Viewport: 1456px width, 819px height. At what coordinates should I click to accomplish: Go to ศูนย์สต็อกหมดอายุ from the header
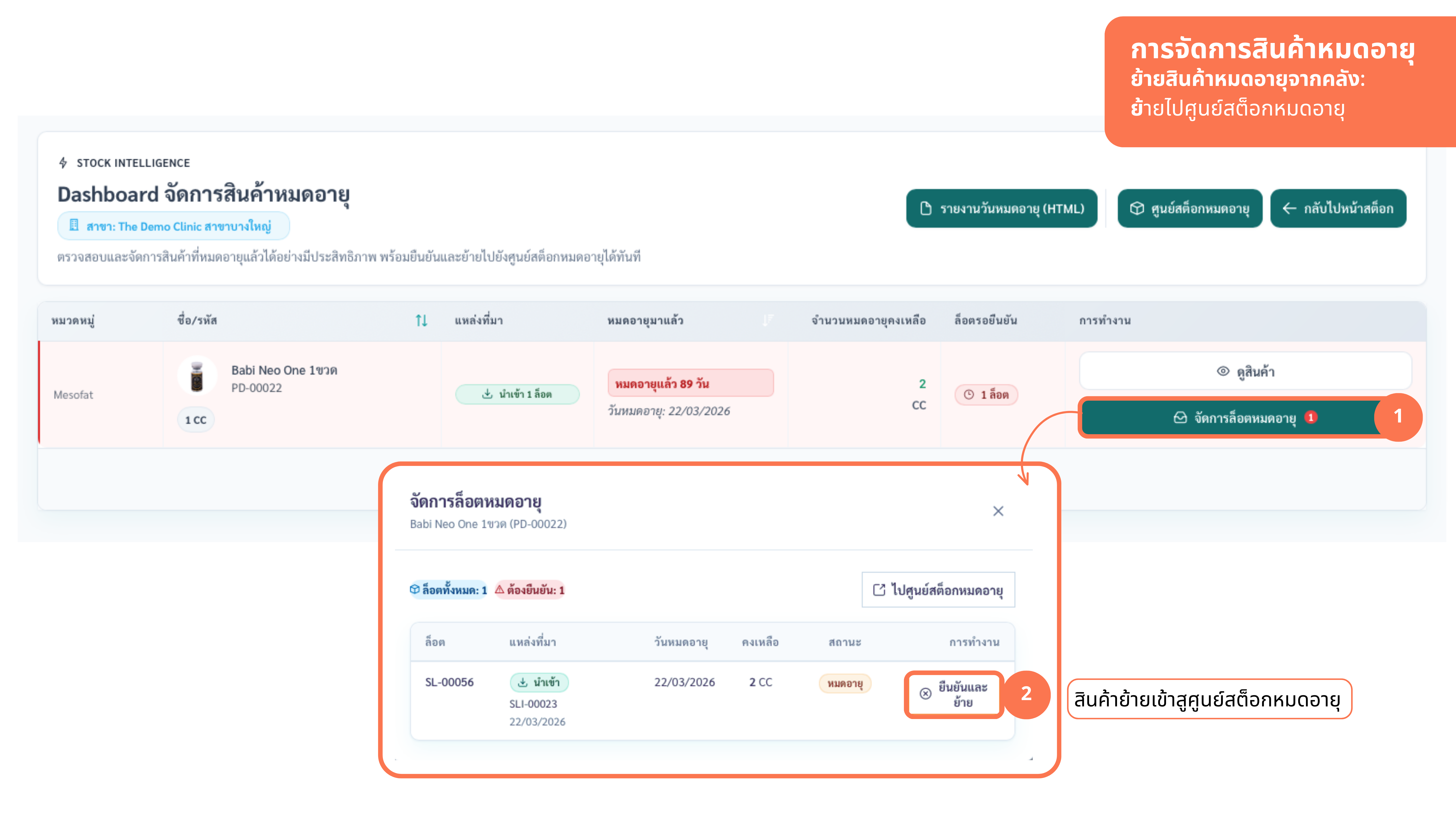click(1190, 208)
